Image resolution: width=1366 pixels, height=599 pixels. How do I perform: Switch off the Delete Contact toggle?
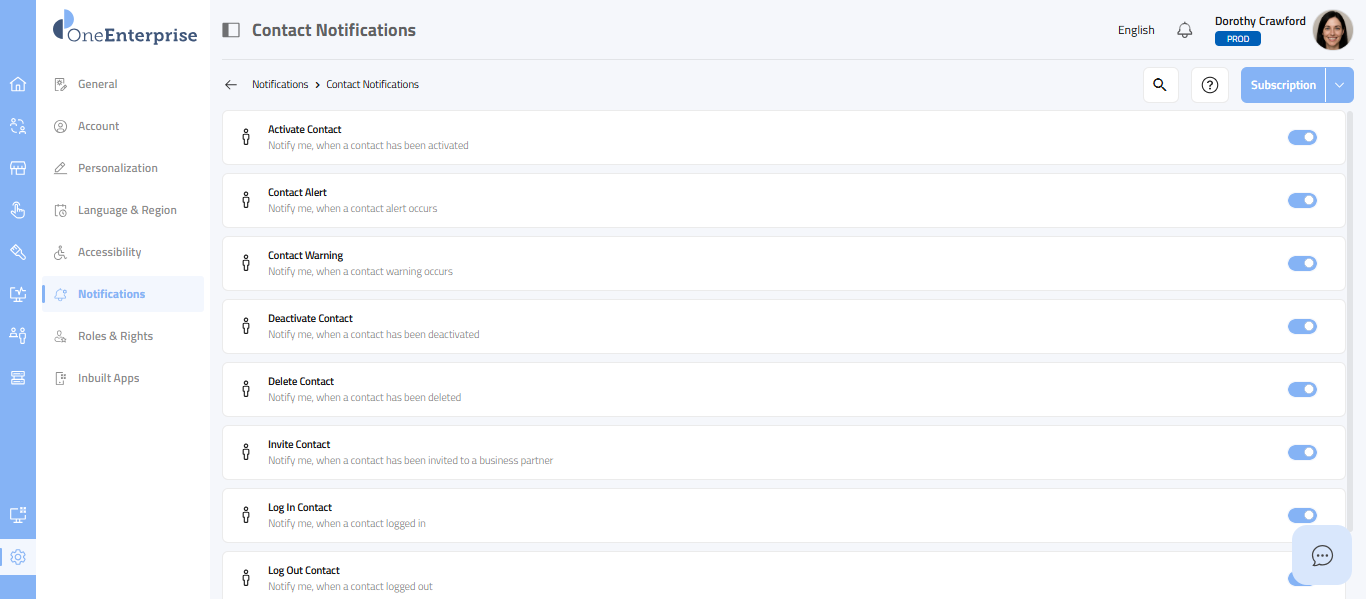[x=1302, y=390]
